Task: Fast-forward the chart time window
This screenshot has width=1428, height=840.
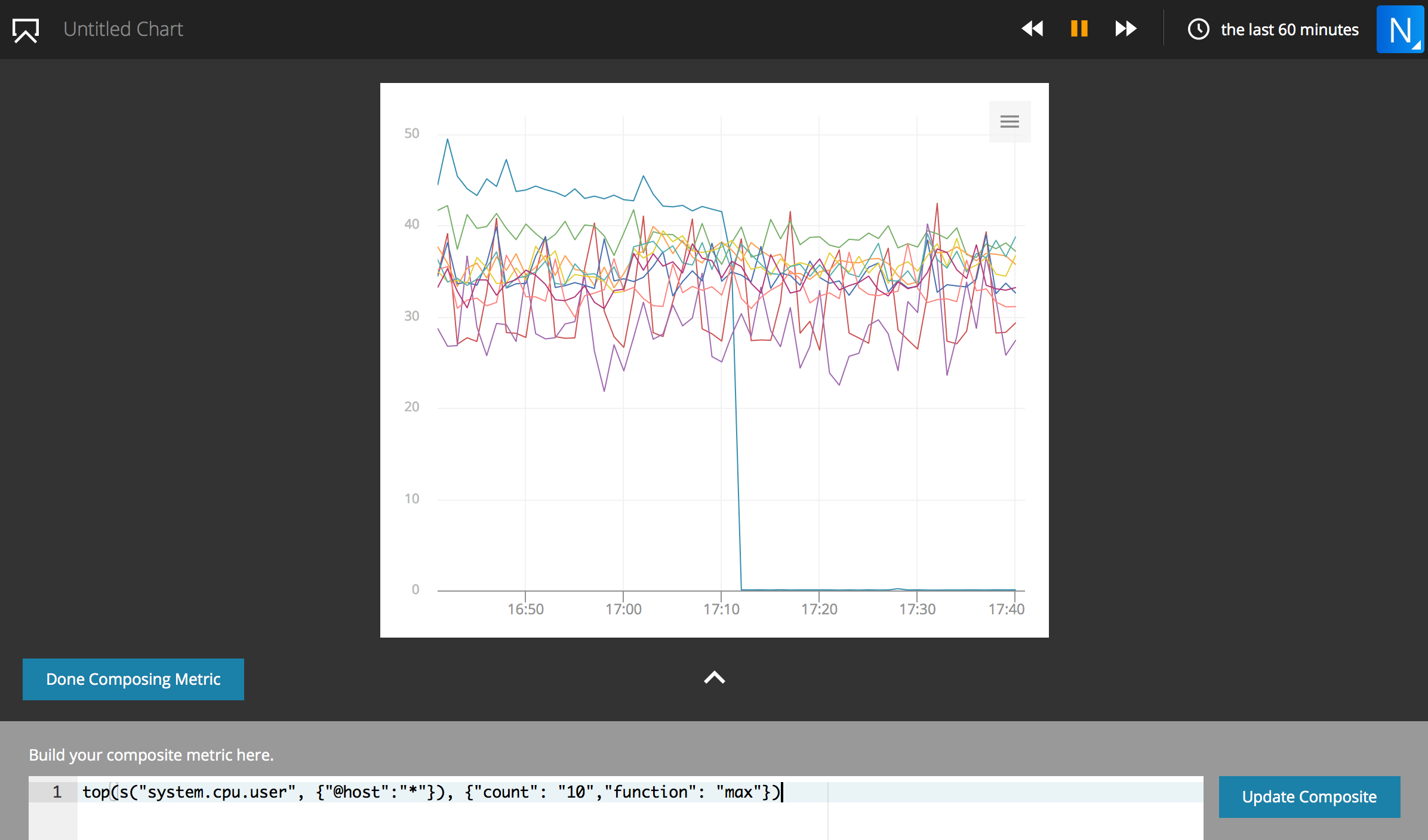Action: click(x=1125, y=29)
